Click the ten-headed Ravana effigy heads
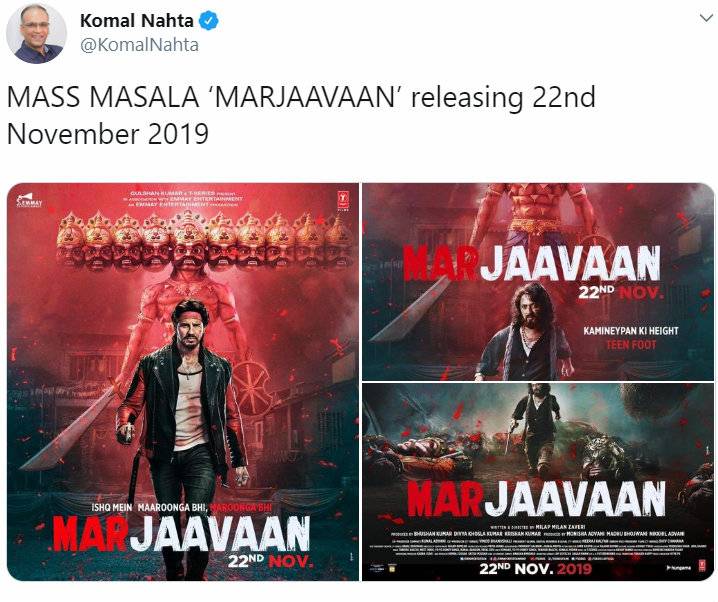Image resolution: width=718 pixels, height=602 pixels. click(204, 242)
